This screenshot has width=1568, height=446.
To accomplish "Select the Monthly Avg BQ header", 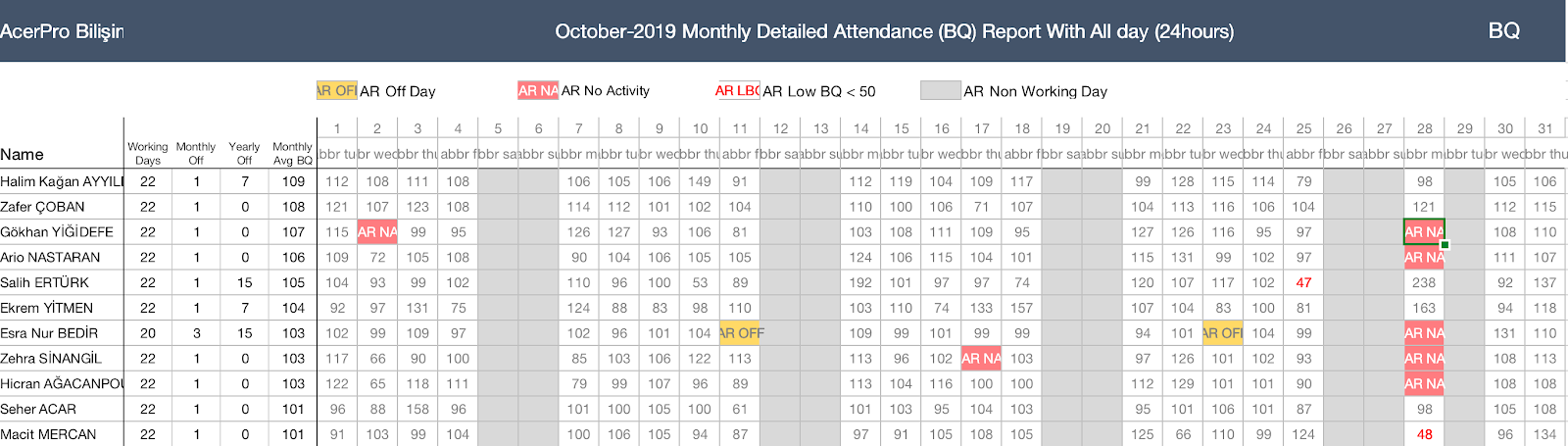I will click(292, 153).
